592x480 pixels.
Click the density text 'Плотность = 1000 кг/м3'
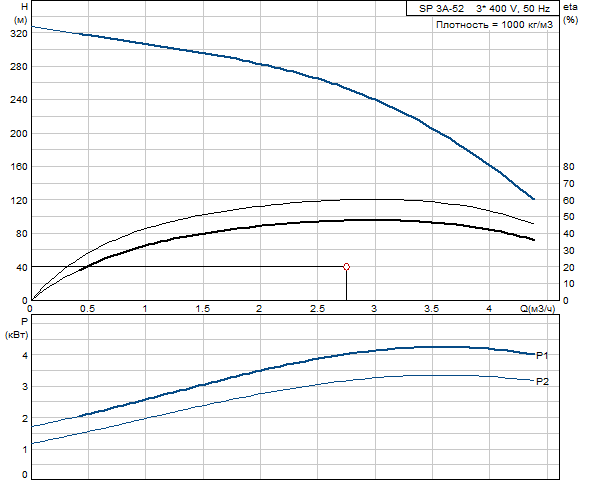click(494, 25)
